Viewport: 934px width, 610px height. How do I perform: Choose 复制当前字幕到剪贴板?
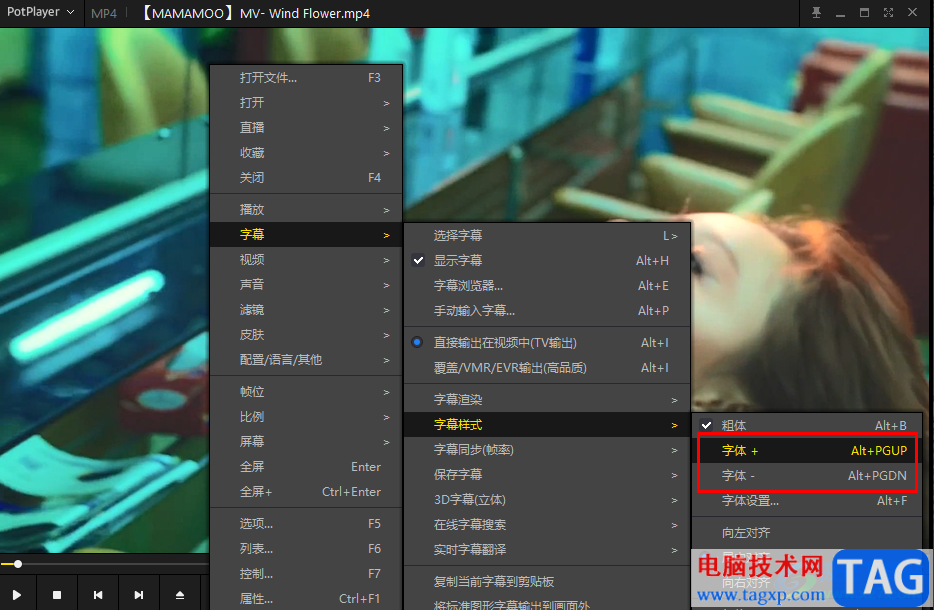[547, 581]
